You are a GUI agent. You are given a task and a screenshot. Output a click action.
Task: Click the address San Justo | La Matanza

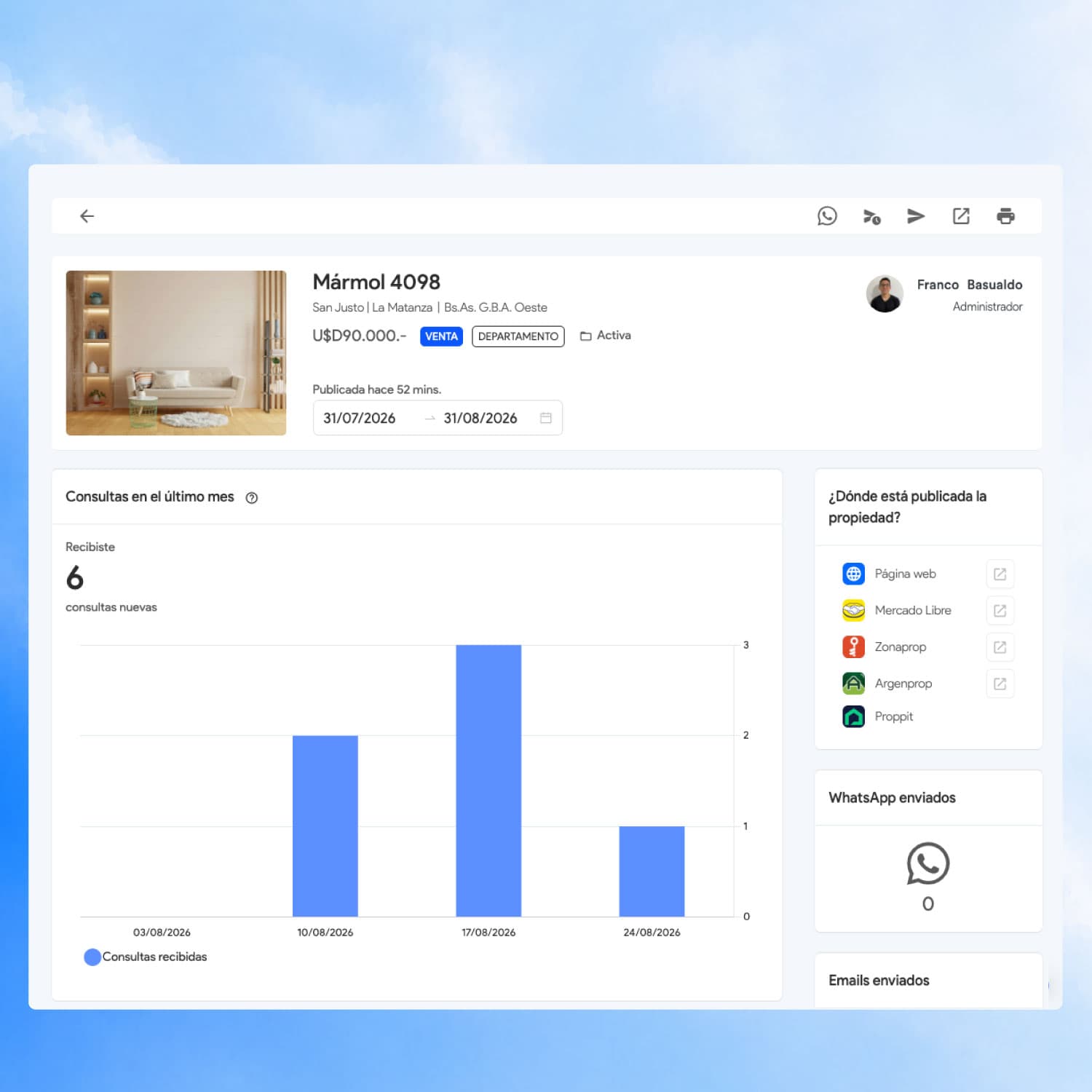coord(373,307)
